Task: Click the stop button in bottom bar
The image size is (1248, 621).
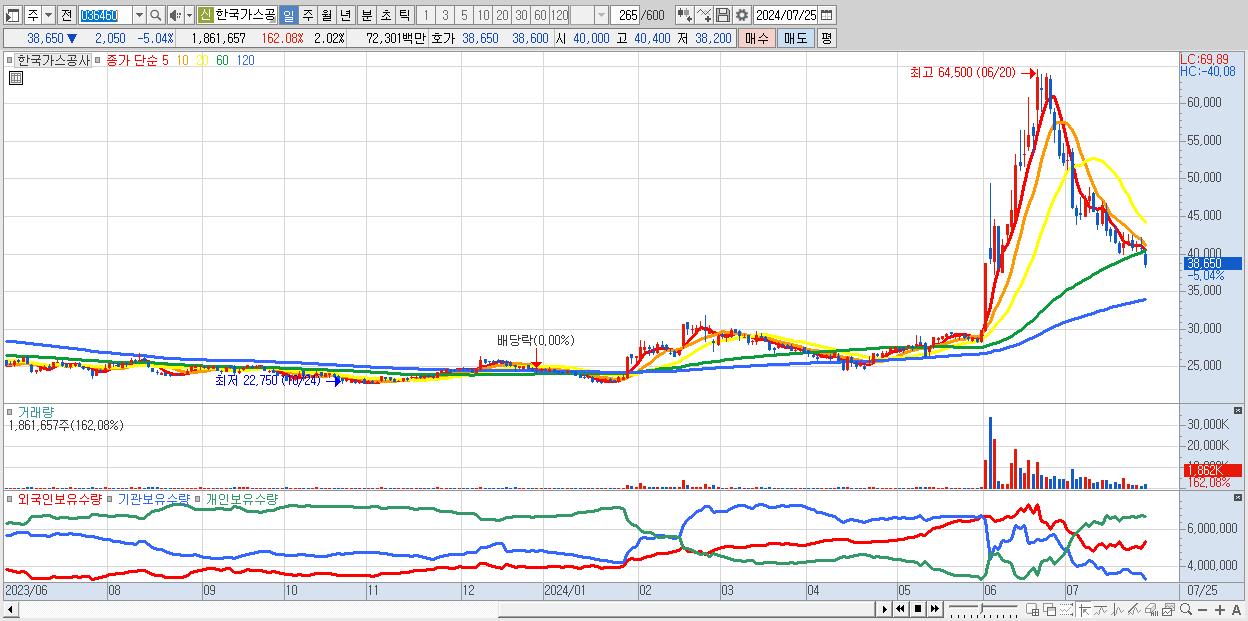Action: [x=918, y=609]
